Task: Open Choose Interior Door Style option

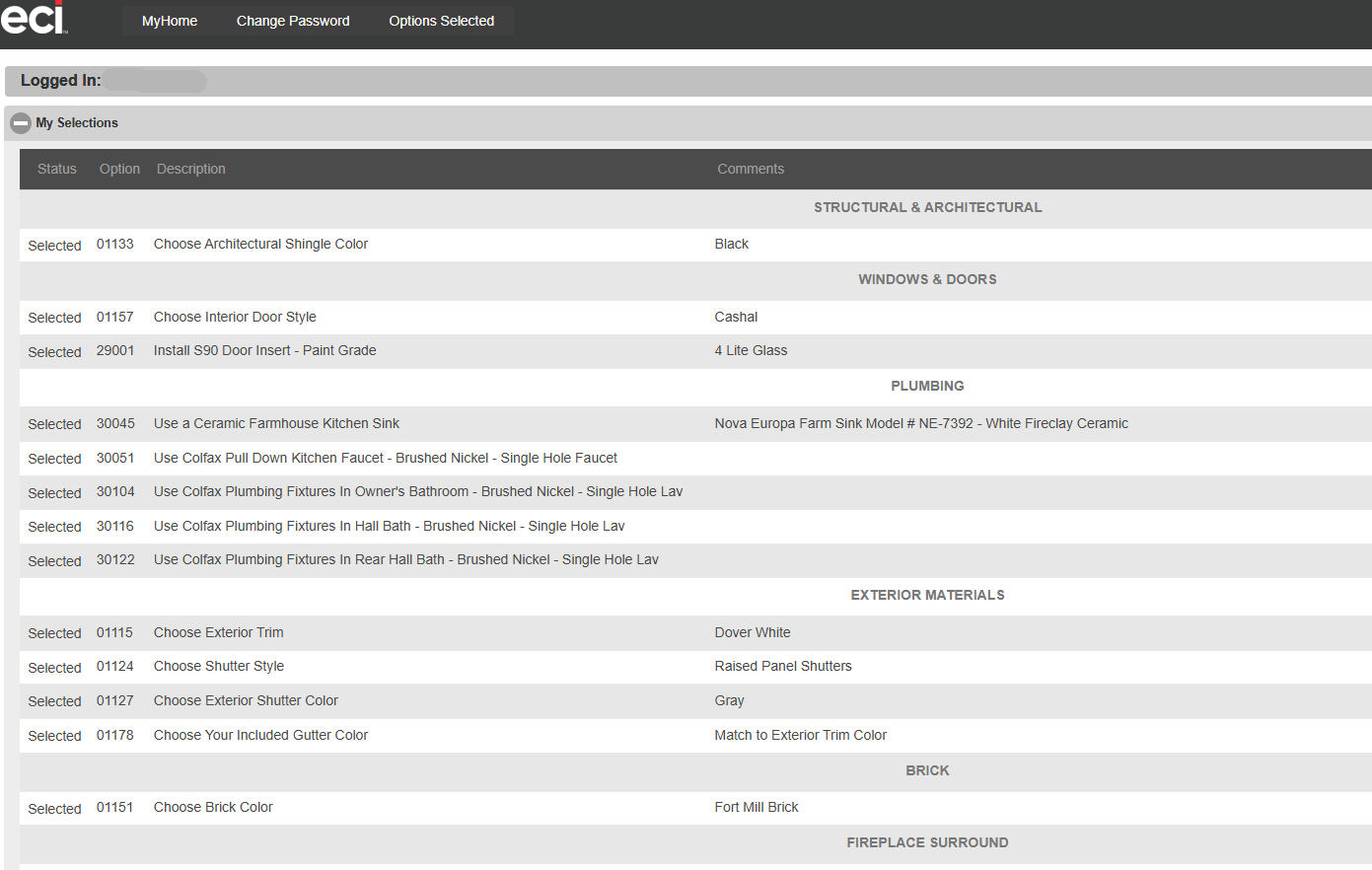Action: [x=234, y=317]
